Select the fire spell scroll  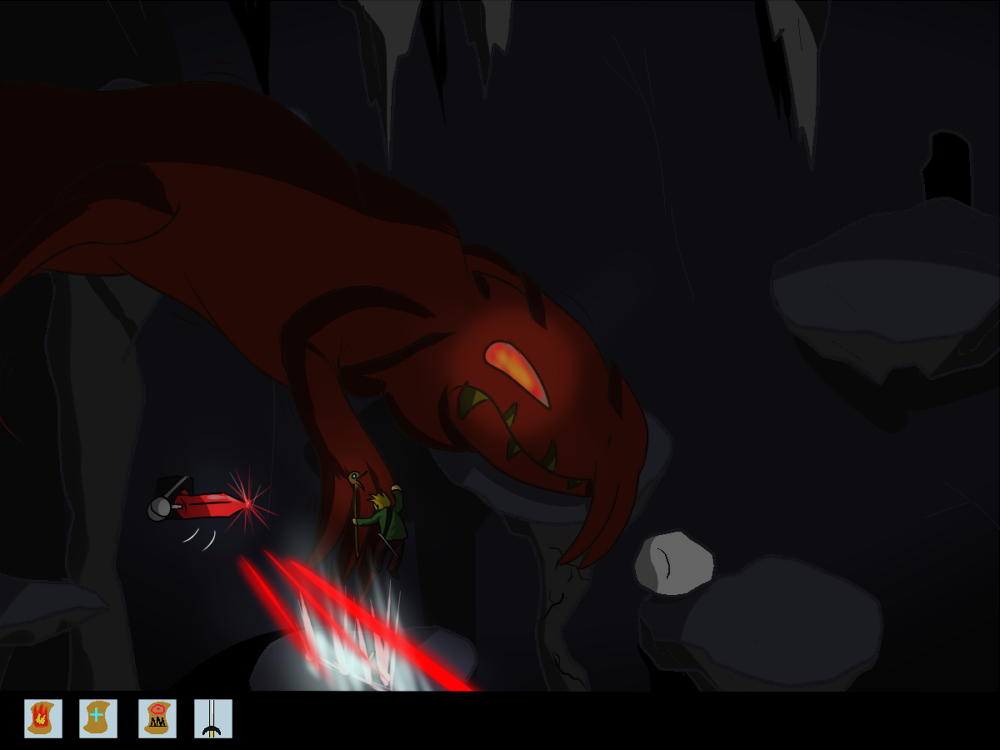click(43, 718)
